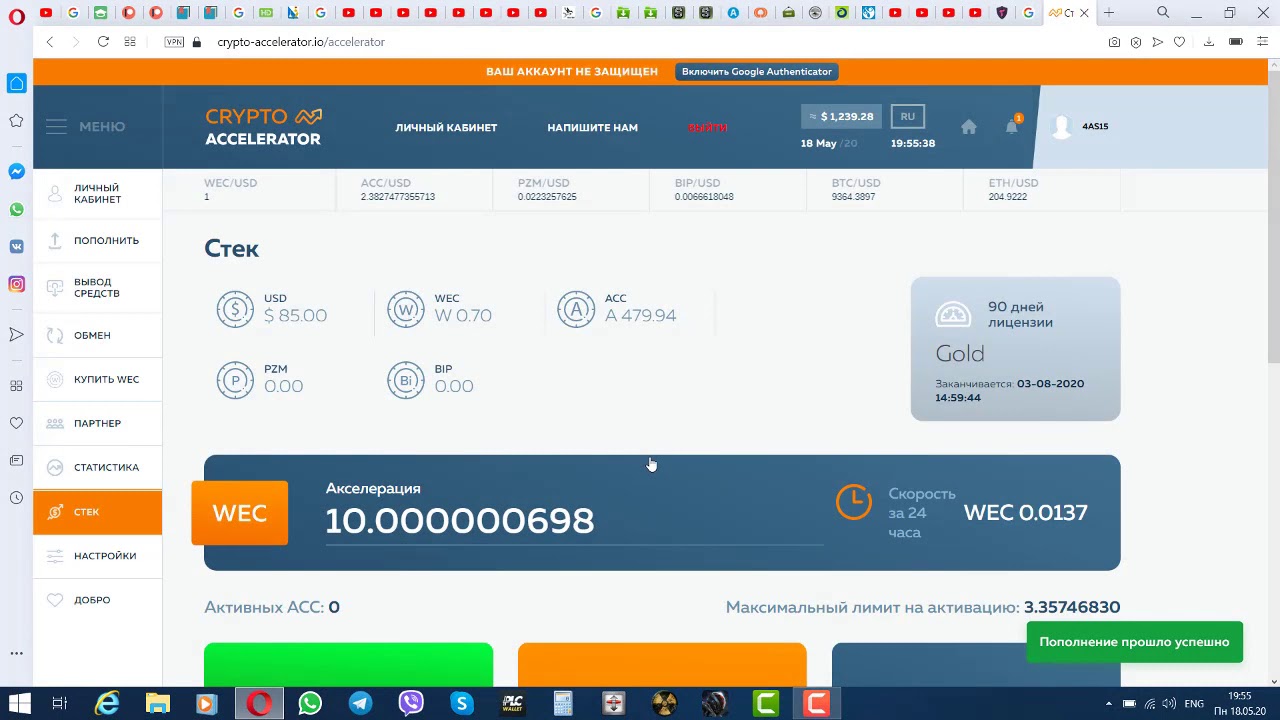This screenshot has width=1280, height=720.
Task: Open the notifications bell
Action: pos(1012,126)
